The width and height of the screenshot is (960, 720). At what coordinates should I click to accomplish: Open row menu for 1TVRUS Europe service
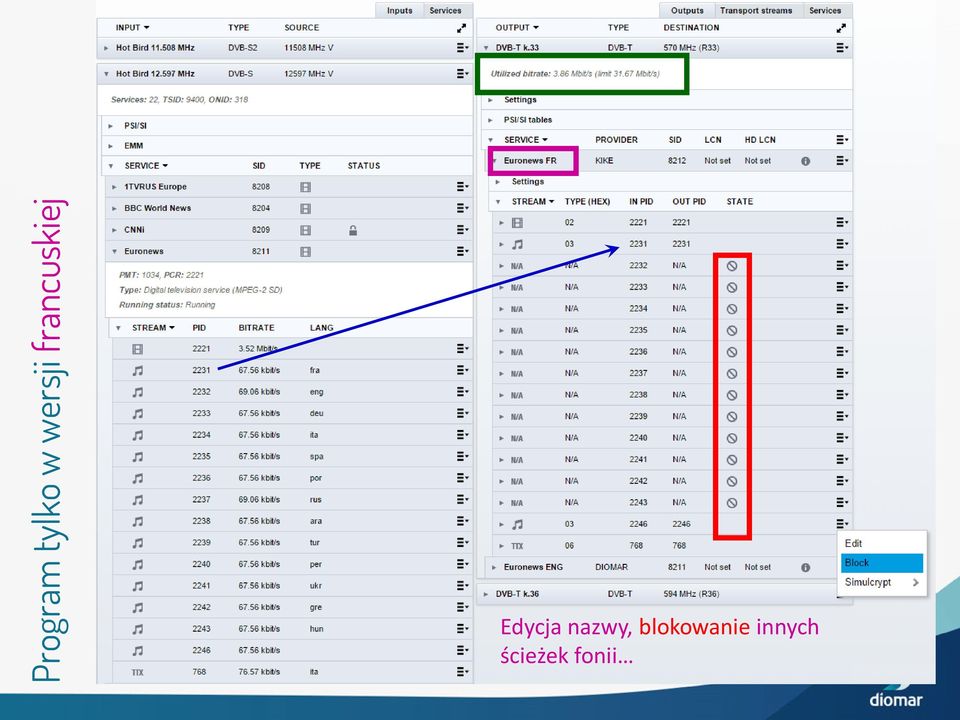click(x=462, y=187)
